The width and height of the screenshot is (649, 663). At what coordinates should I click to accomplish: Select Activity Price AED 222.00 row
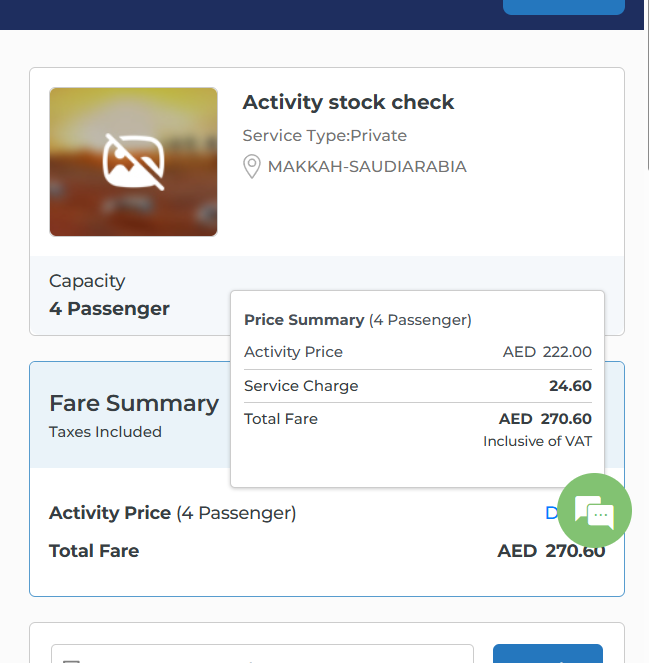coord(417,352)
